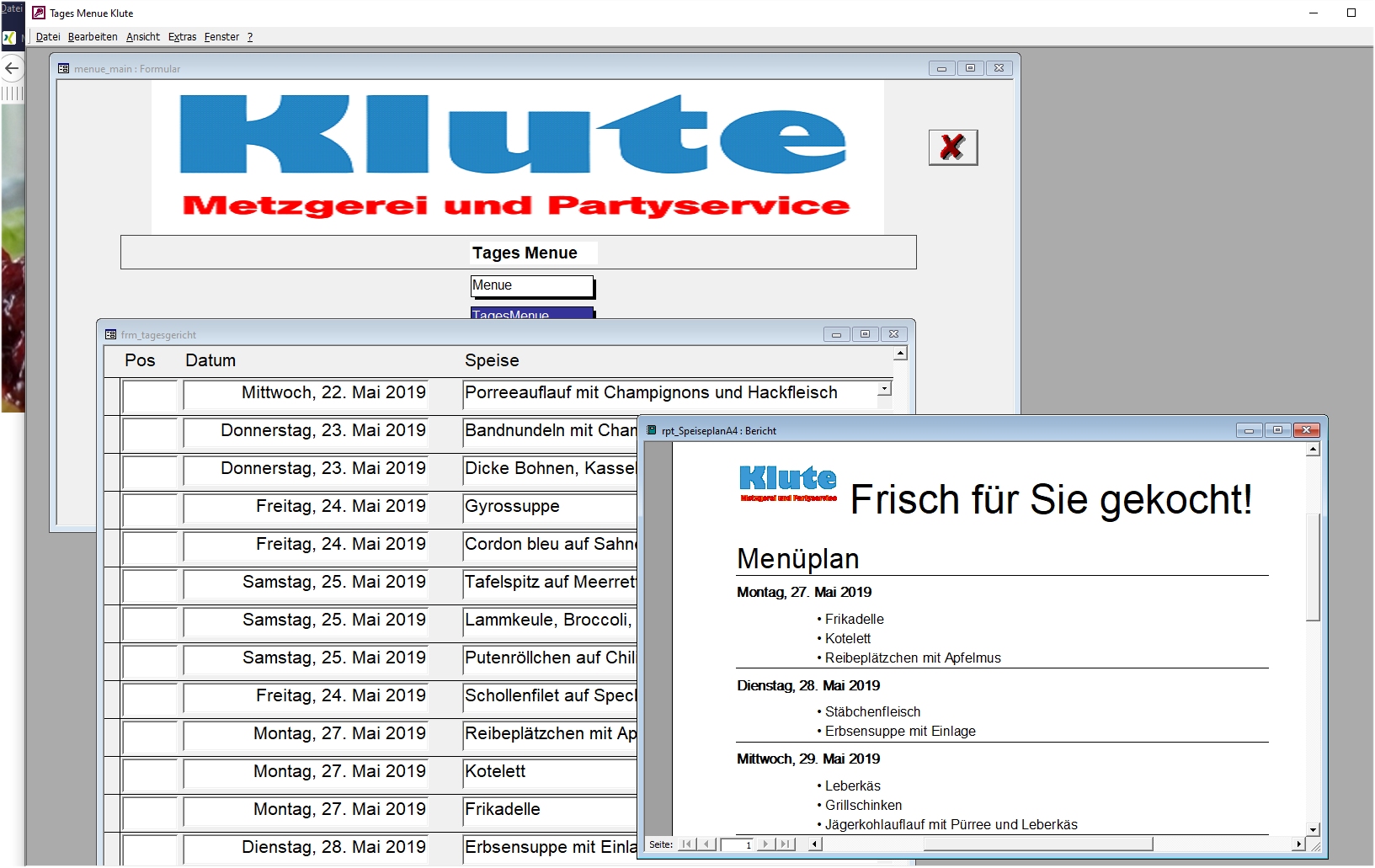Screen dimensions: 1375x868
Task: Open the Datei menu
Action: (48, 37)
